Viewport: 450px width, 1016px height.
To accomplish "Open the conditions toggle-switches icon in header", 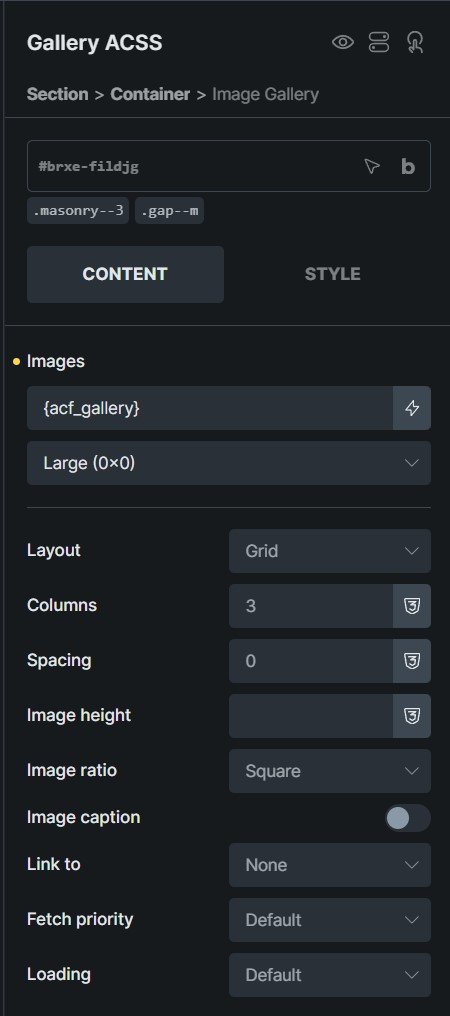I will pyautogui.click(x=379, y=43).
